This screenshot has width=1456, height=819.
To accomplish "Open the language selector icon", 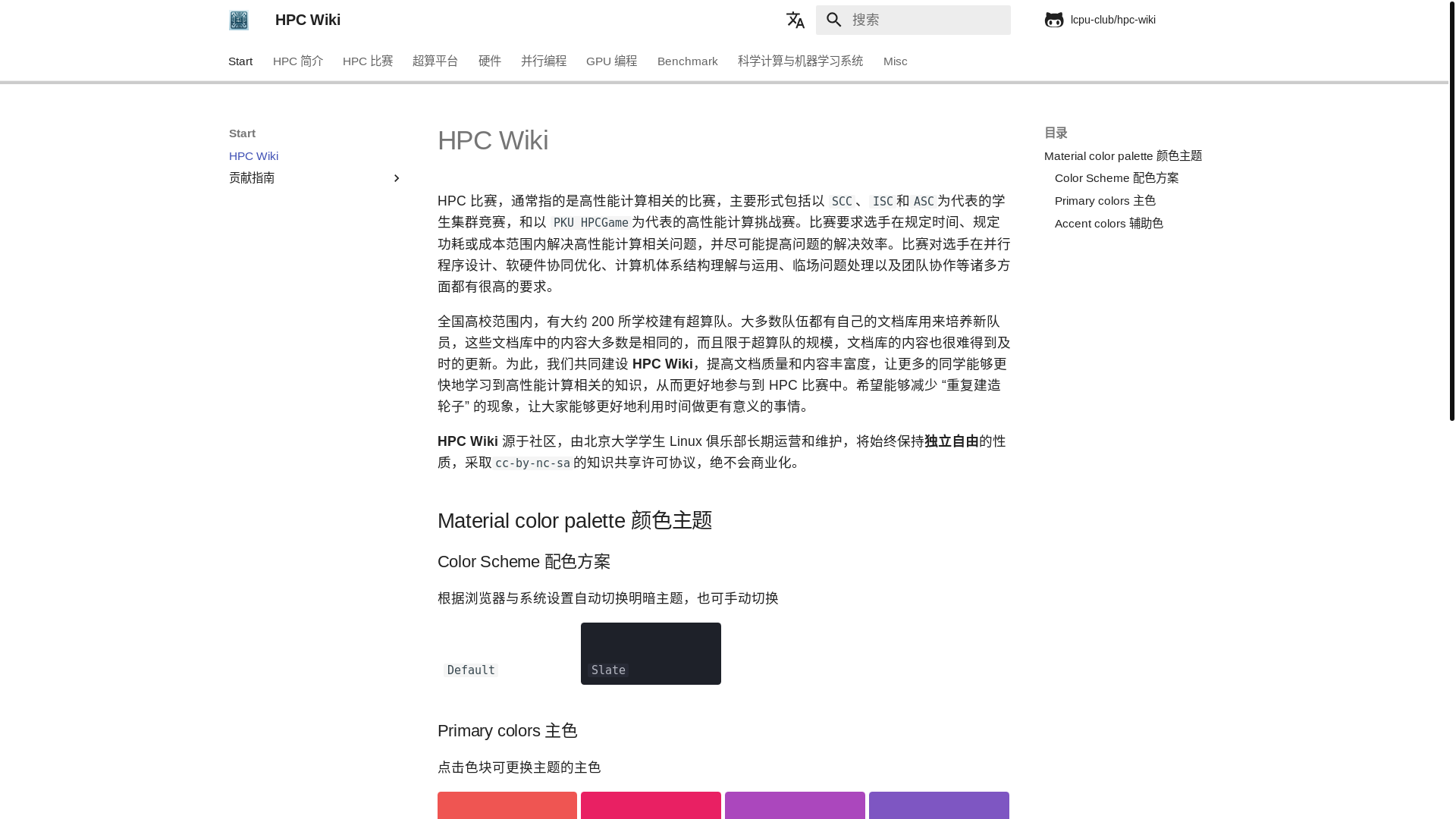I will (795, 20).
